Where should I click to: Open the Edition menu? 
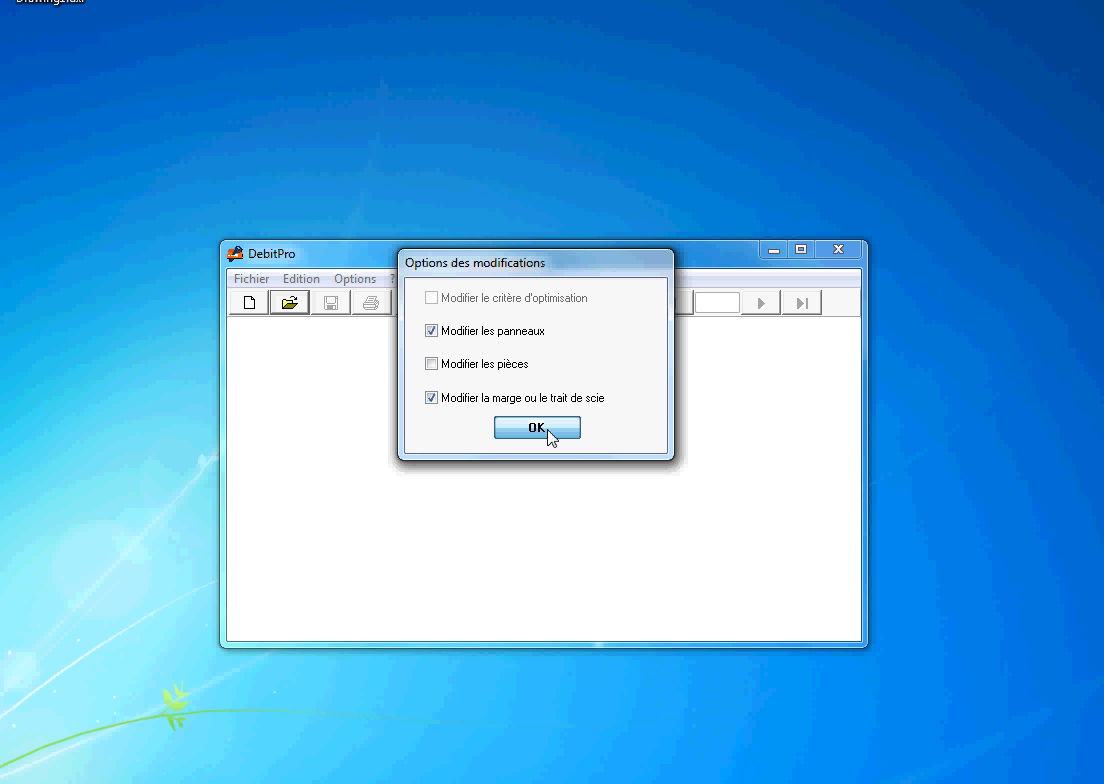click(x=301, y=279)
